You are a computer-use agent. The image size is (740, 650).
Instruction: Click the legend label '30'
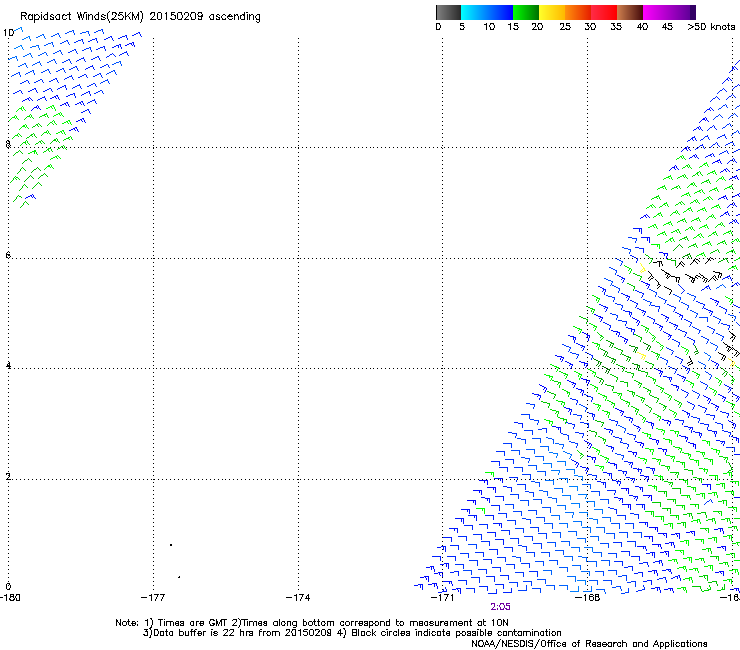[x=590, y=27]
